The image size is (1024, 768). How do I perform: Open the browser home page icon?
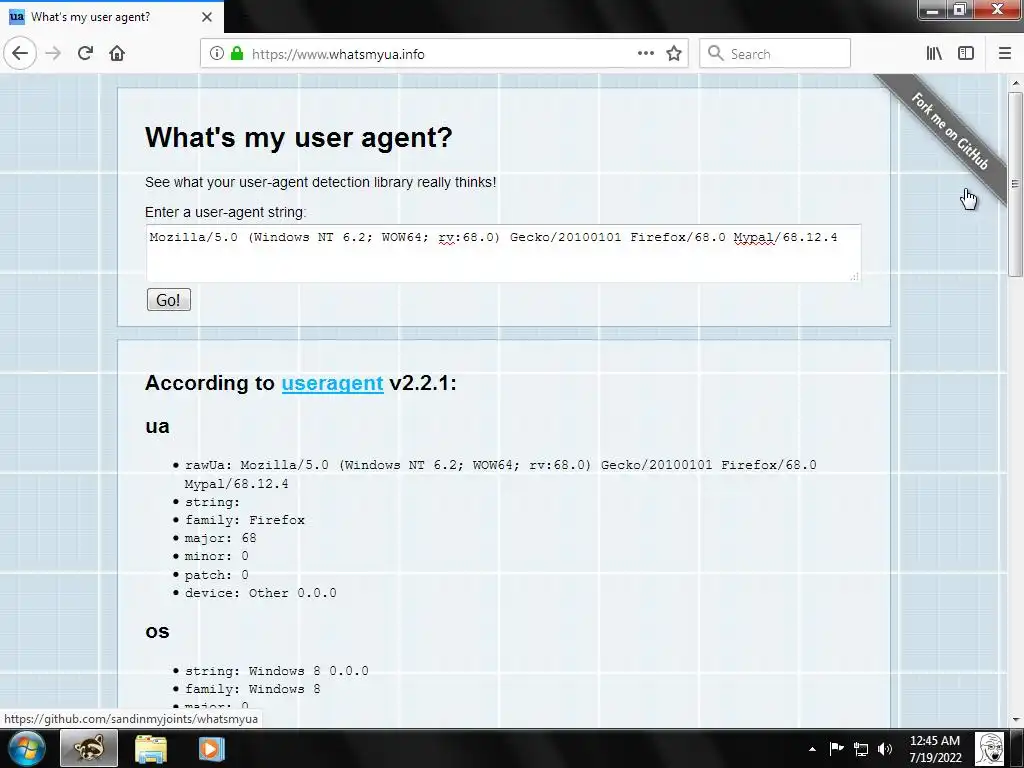coord(117,54)
